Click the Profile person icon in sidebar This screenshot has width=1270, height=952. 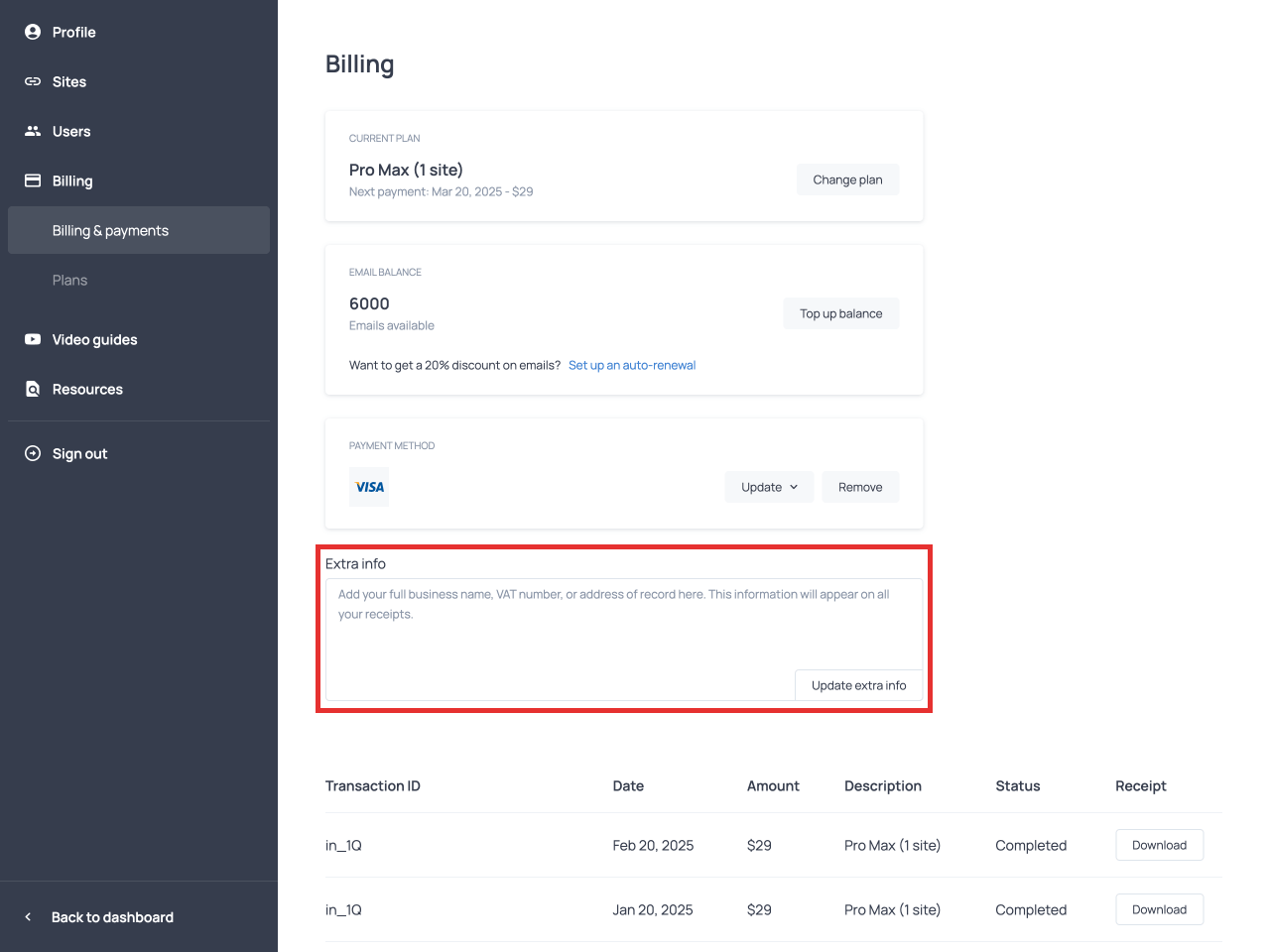tap(33, 32)
